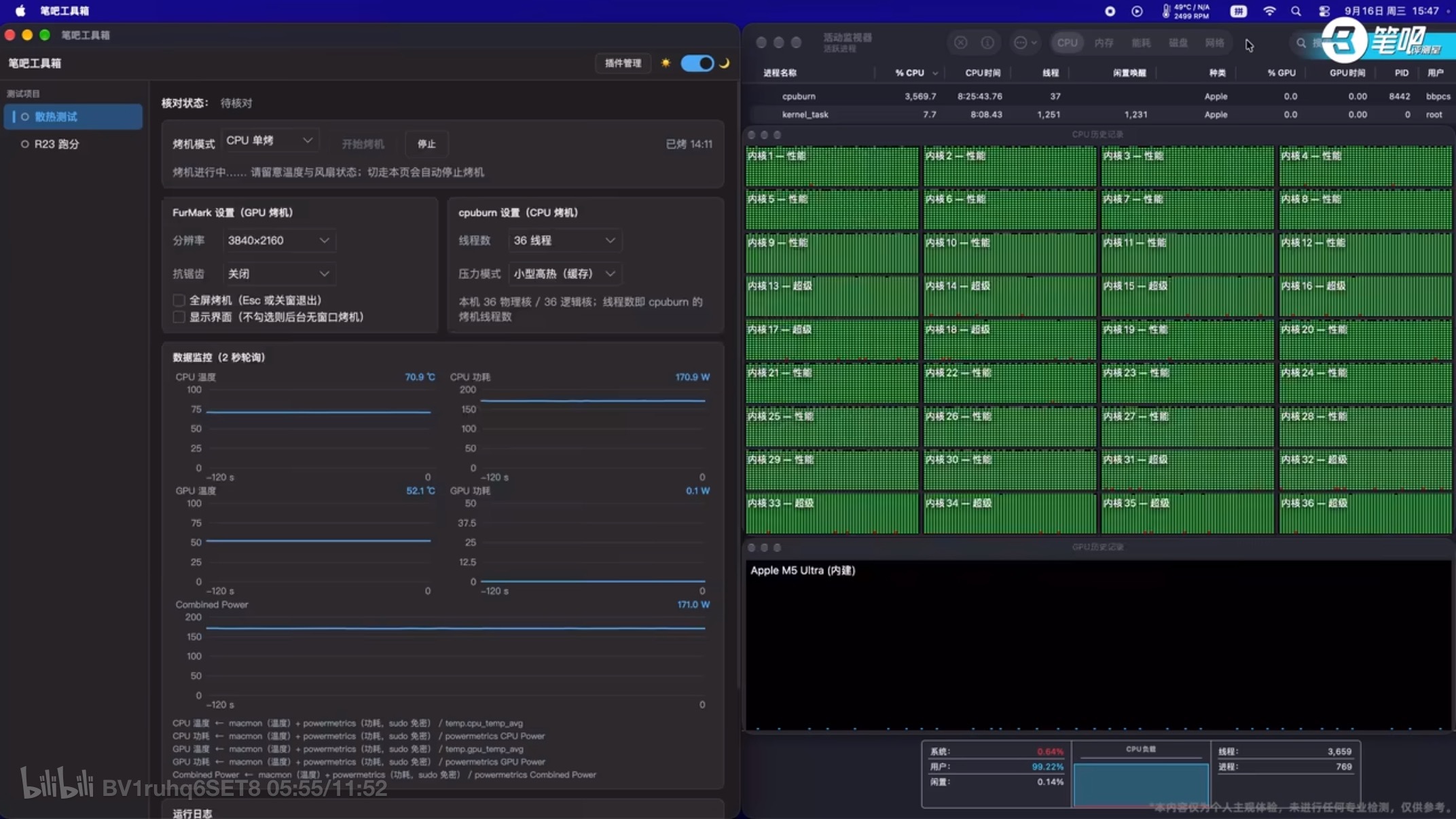
Task: Click the sun light-mode icon
Action: tap(666, 62)
